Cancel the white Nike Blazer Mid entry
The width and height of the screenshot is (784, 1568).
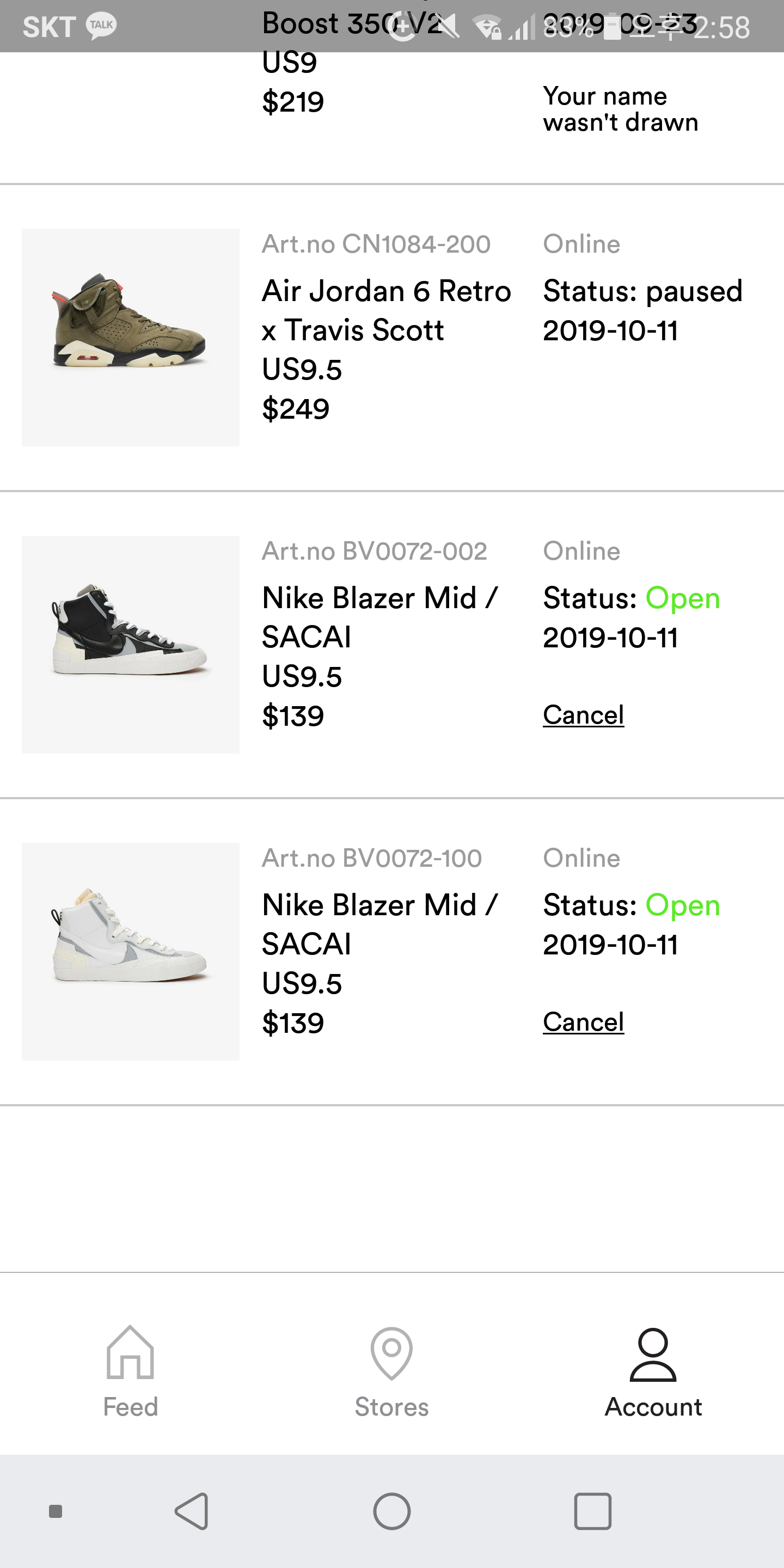(583, 1022)
